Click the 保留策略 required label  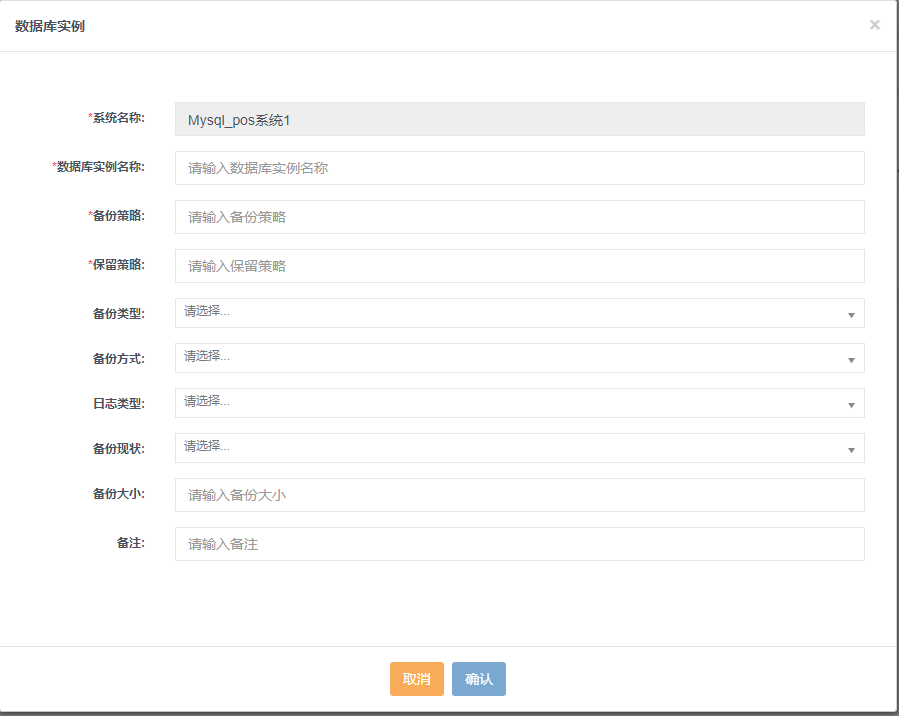[118, 265]
